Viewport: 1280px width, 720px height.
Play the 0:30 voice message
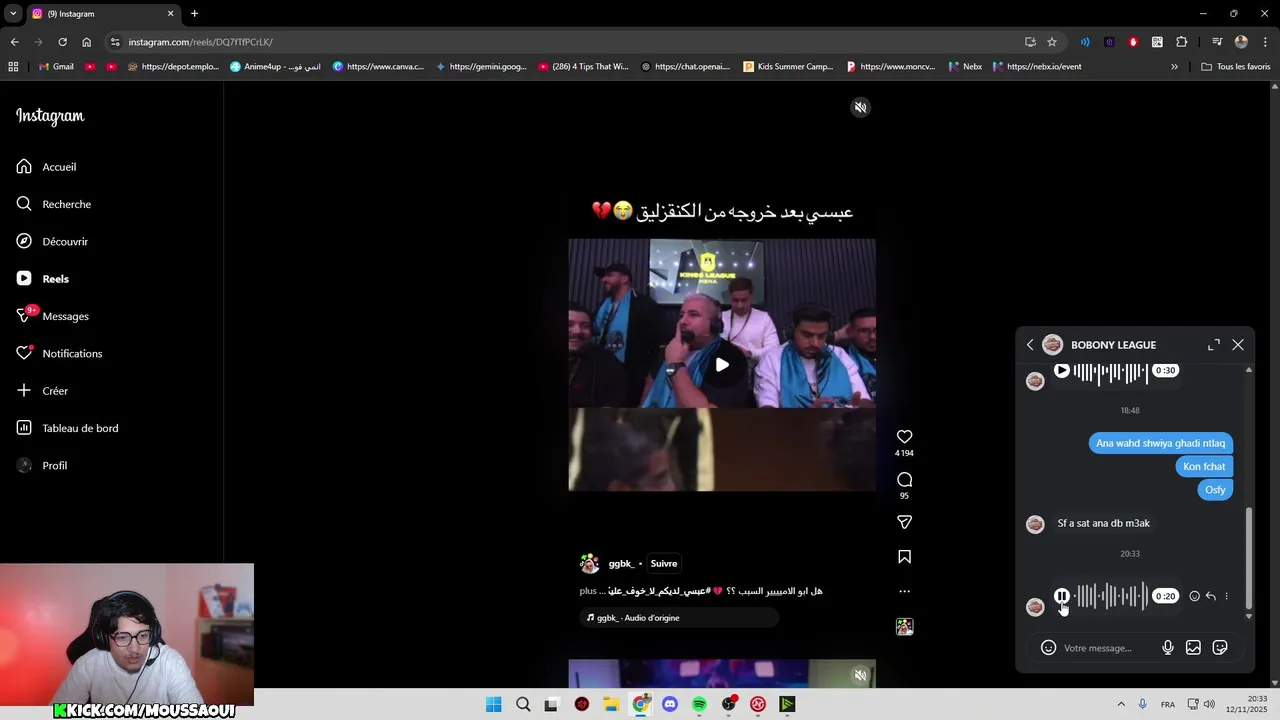pos(1062,370)
